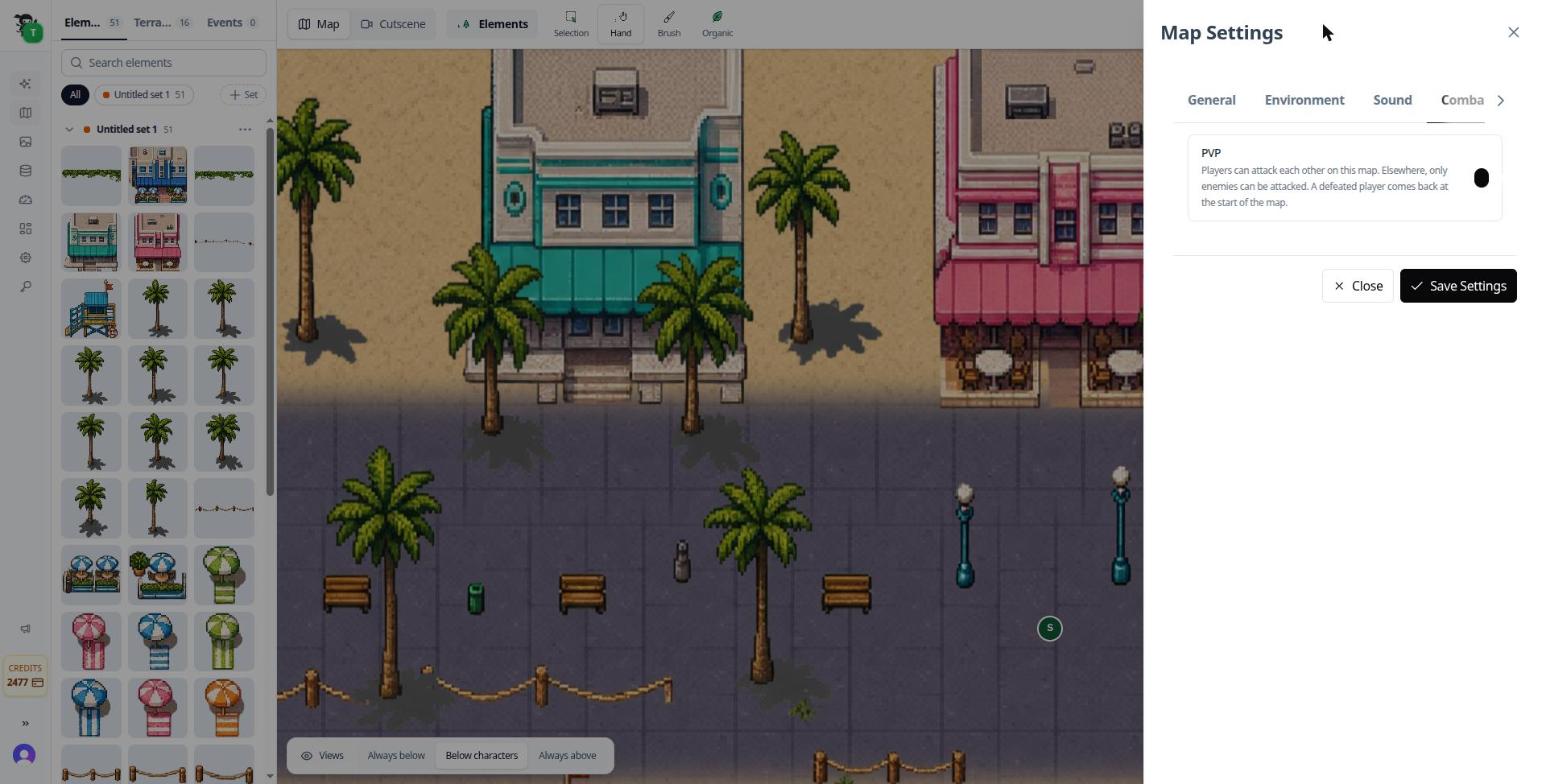Viewport: 1546px width, 784px height.
Task: Open the gauge dashboard icon in sidebar
Action: 25,200
